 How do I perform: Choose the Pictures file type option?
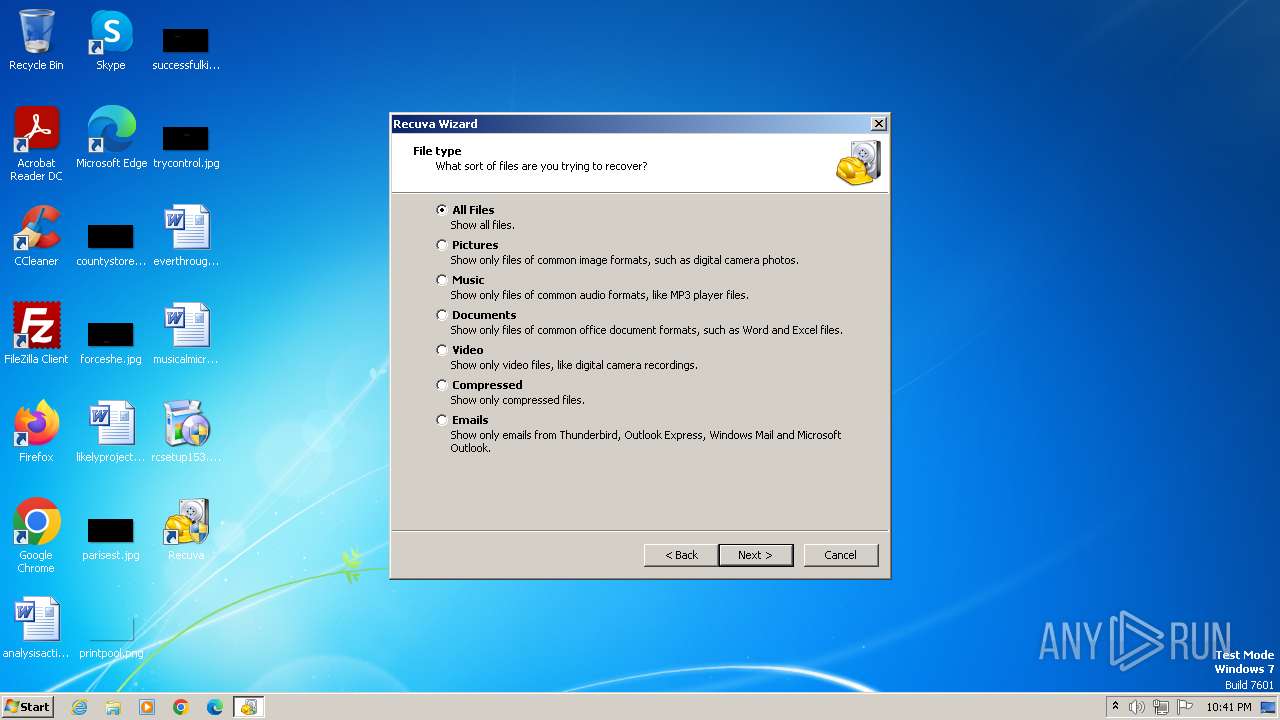click(442, 245)
